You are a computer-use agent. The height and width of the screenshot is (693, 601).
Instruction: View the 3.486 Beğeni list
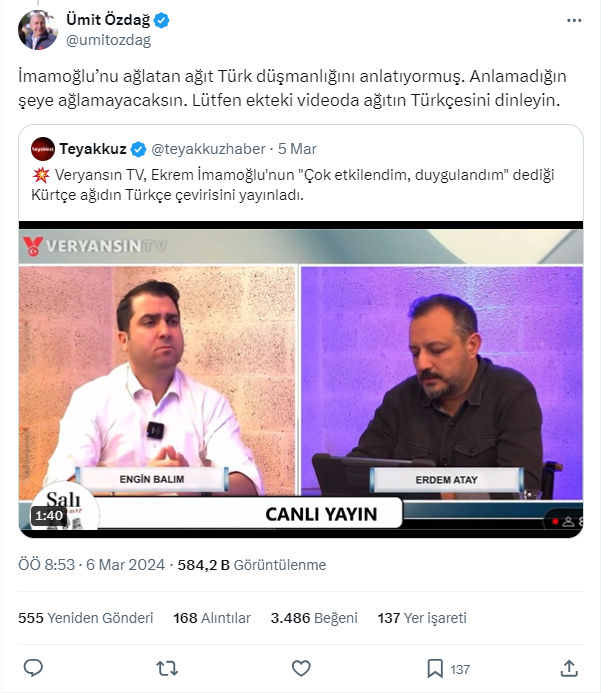point(314,617)
